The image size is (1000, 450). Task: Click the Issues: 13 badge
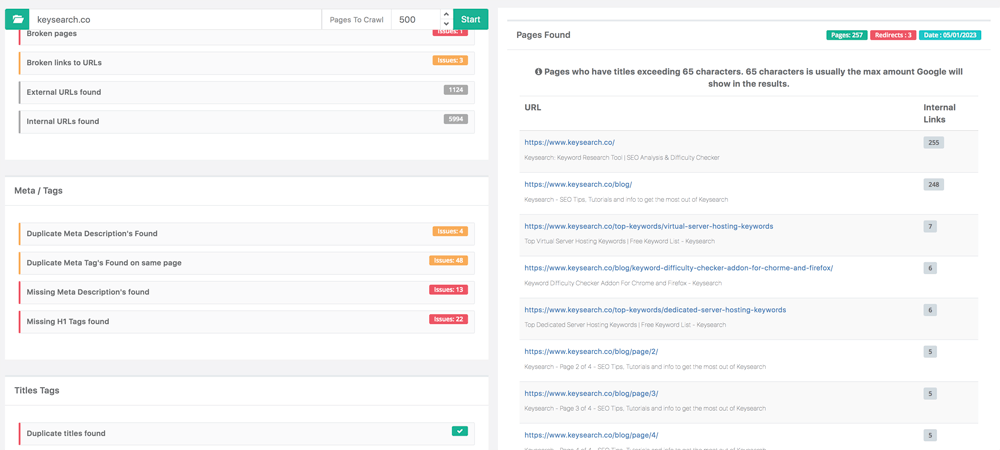pyautogui.click(x=448, y=290)
